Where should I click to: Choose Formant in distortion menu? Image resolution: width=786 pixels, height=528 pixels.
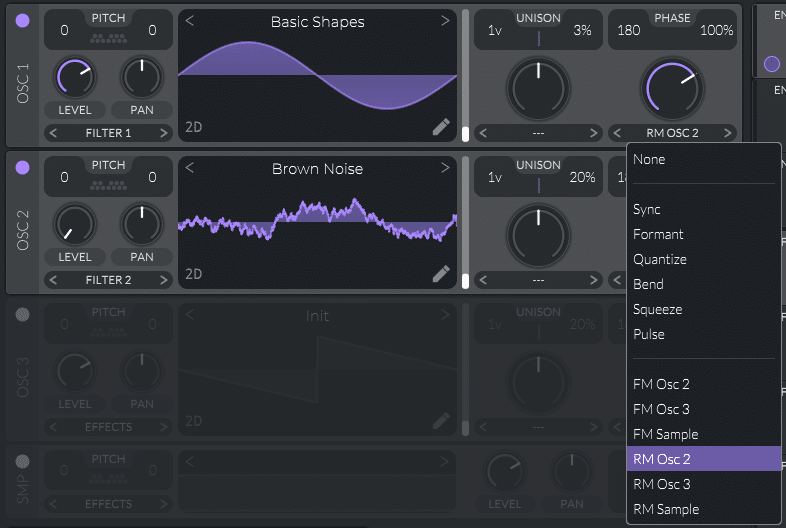pos(703,234)
